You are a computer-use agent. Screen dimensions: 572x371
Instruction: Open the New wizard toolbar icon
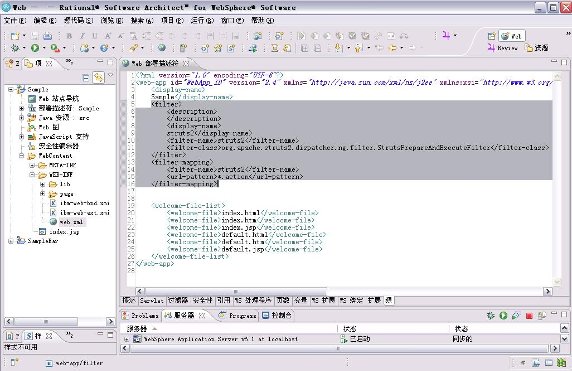click(x=15, y=36)
